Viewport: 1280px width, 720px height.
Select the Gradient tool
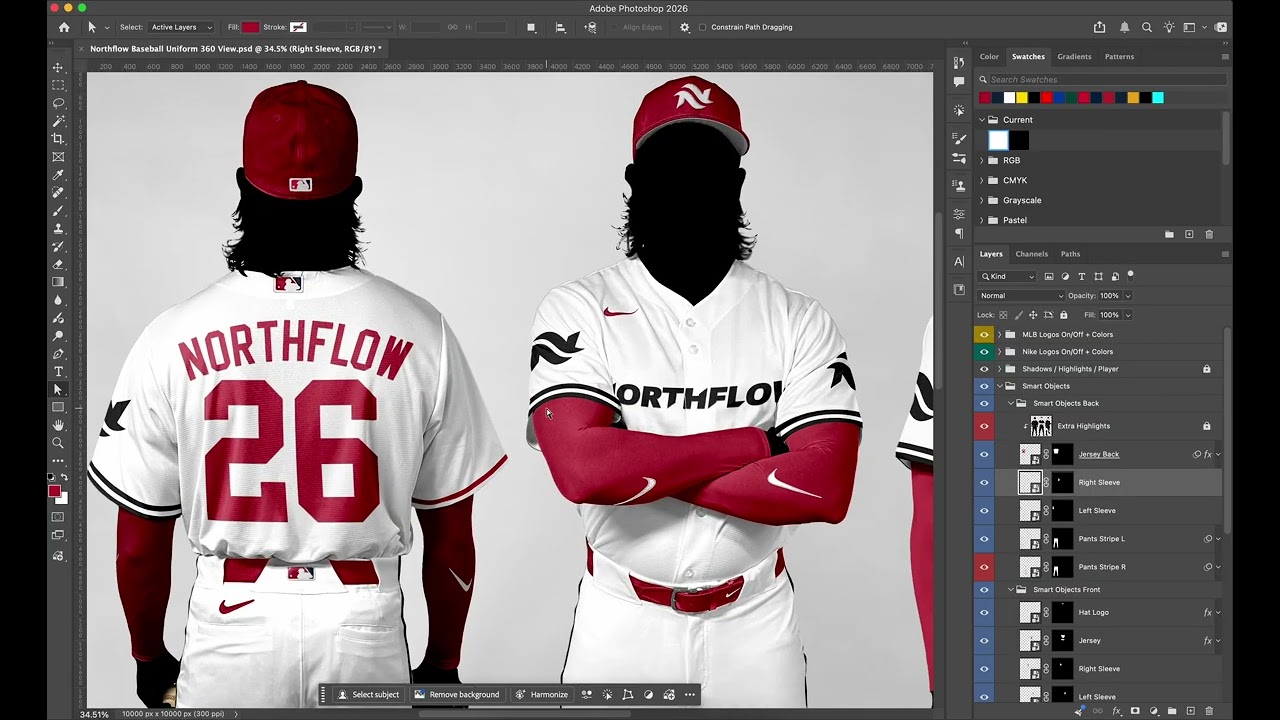(x=58, y=282)
